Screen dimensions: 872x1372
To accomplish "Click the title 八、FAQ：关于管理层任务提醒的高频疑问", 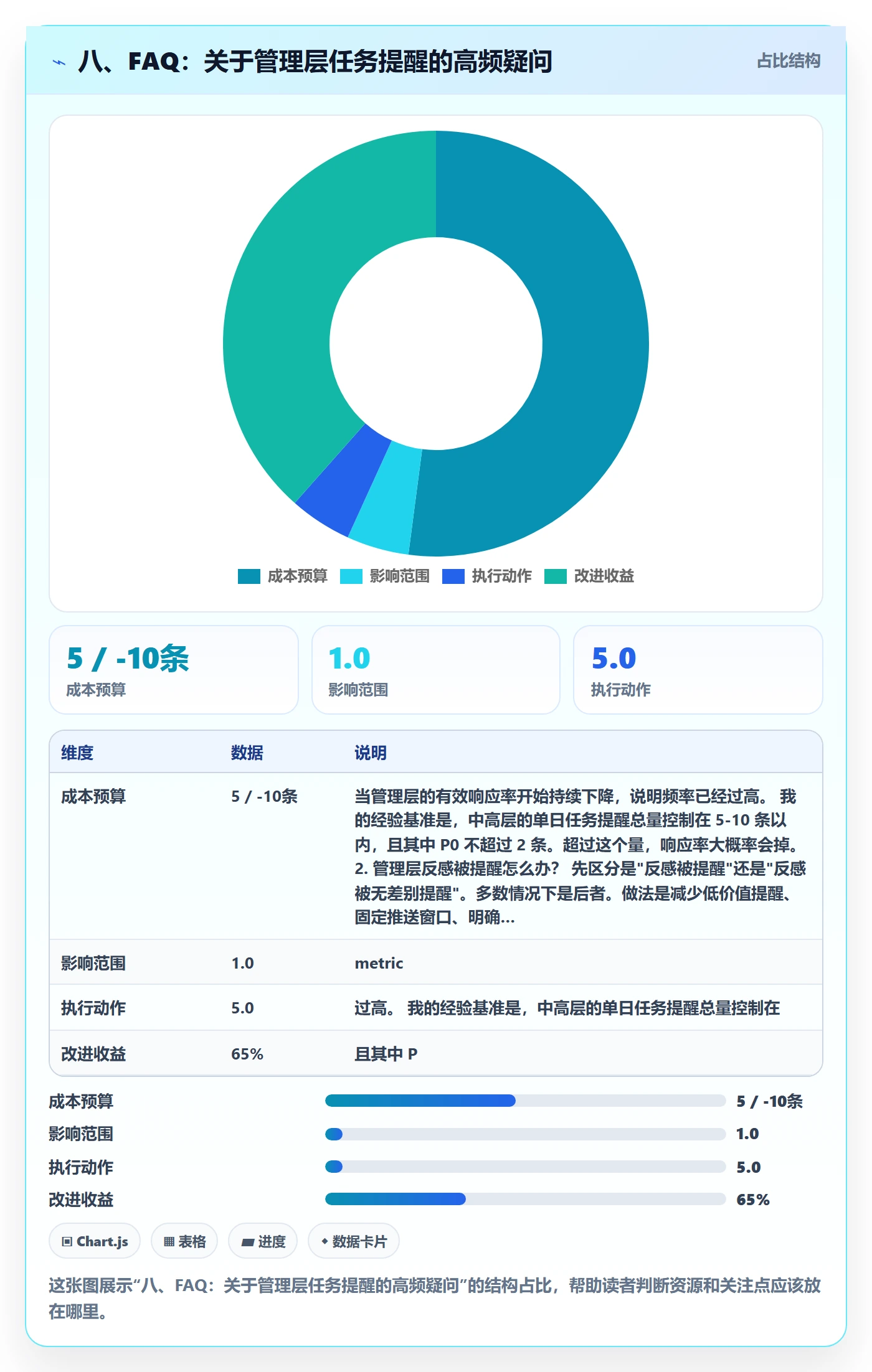I will (x=315, y=62).
